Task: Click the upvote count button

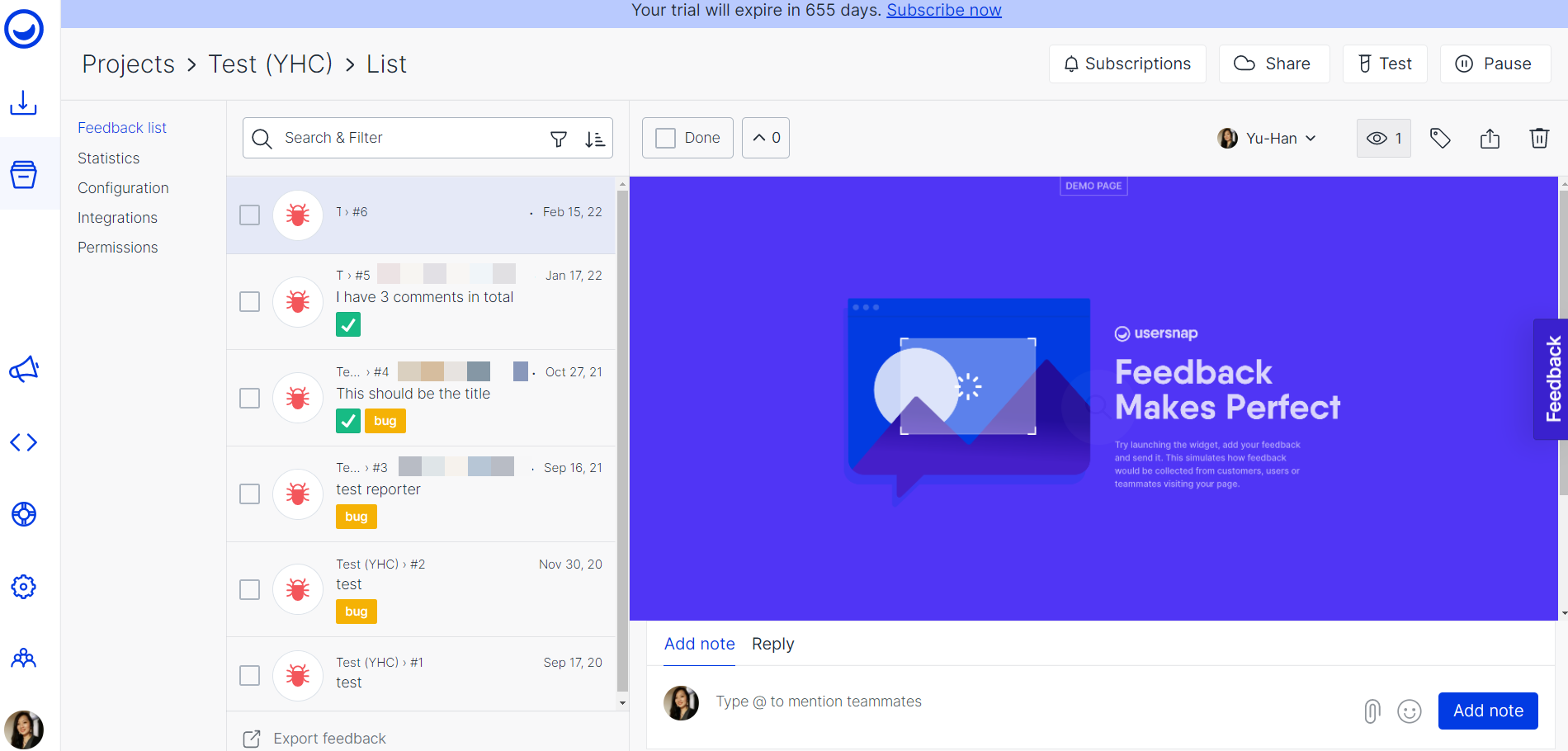Action: point(766,138)
